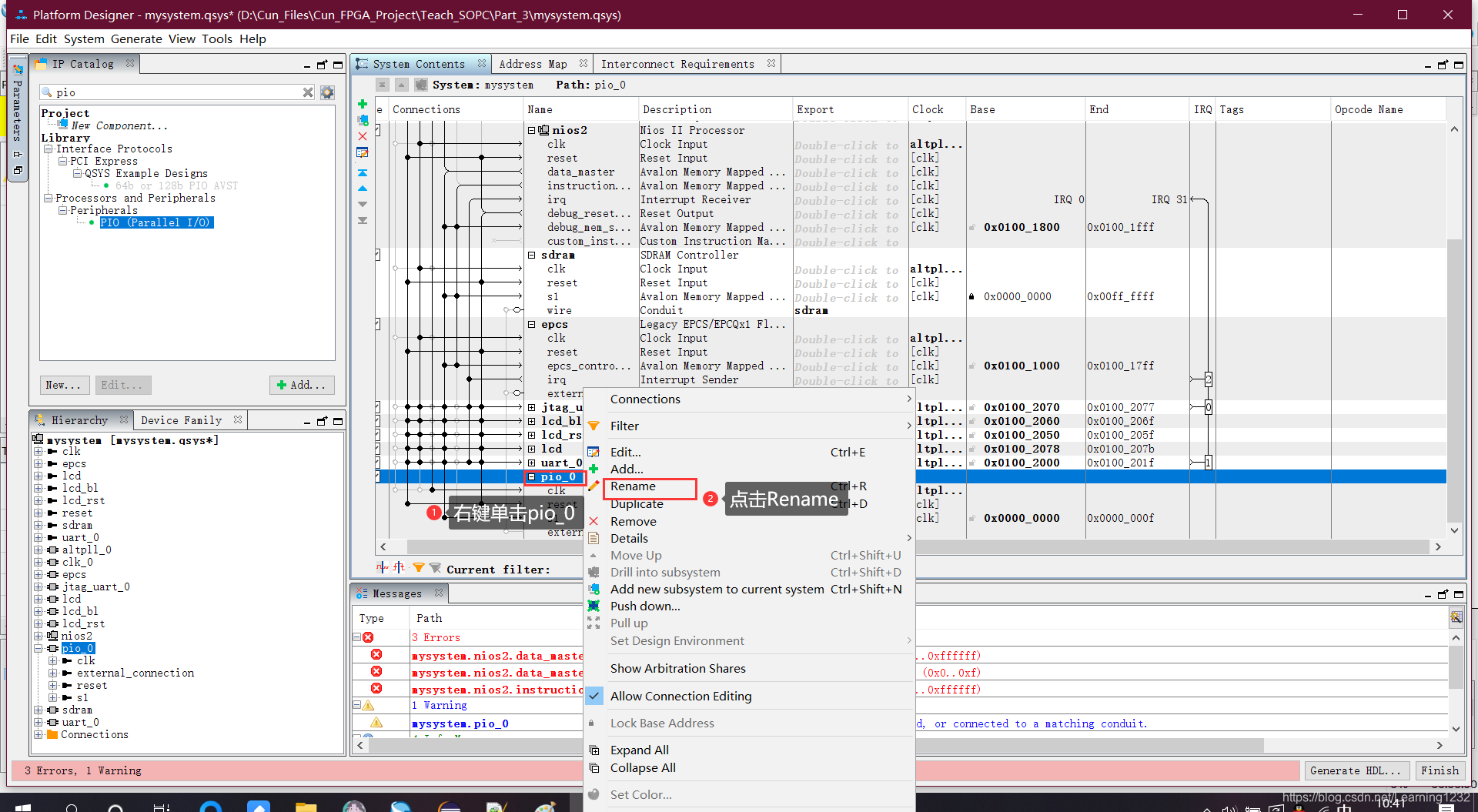Close the Hierarchy tab with its X
Screen dimensions: 1478x812
point(124,419)
